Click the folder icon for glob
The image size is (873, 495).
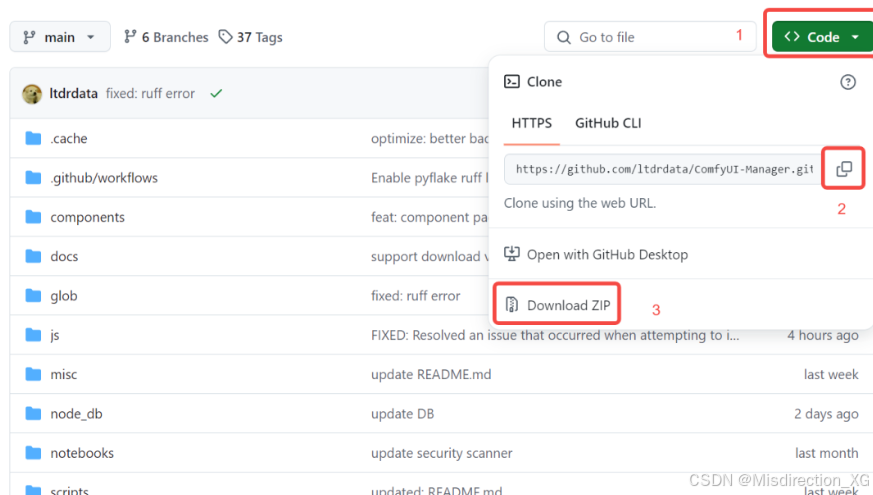coord(33,295)
